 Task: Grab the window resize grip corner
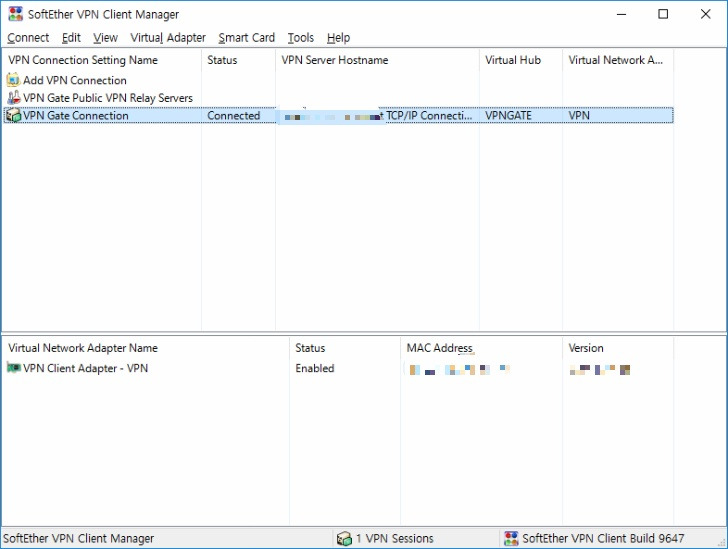(x=721, y=542)
